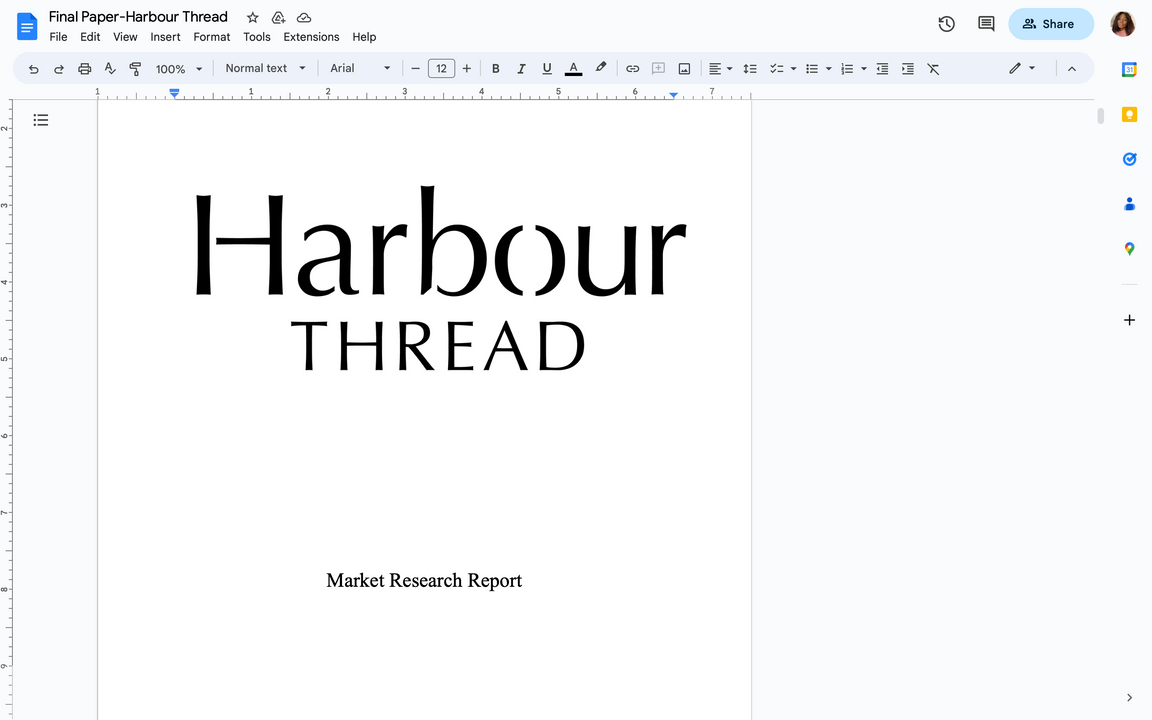Open the Arial font dropdown

click(x=360, y=68)
